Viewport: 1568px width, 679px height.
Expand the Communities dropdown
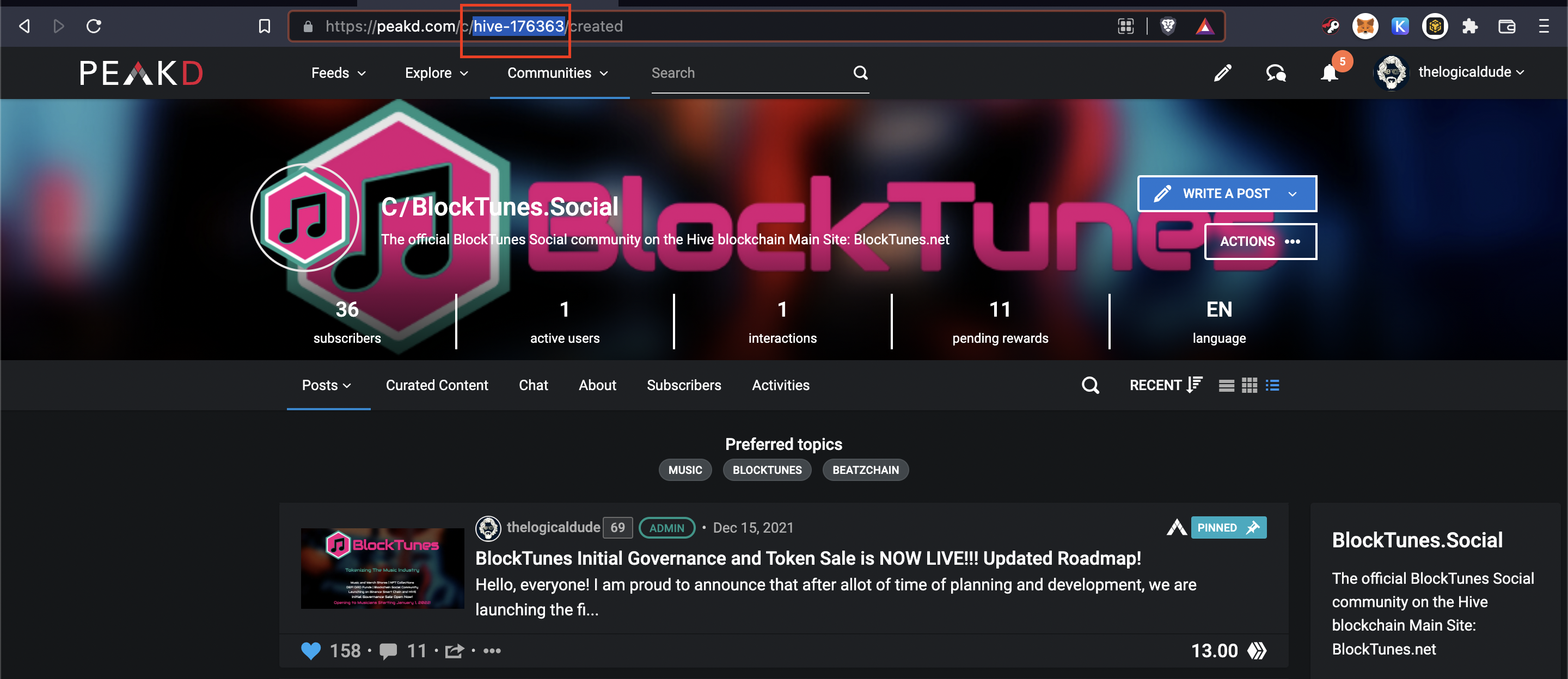tap(558, 73)
